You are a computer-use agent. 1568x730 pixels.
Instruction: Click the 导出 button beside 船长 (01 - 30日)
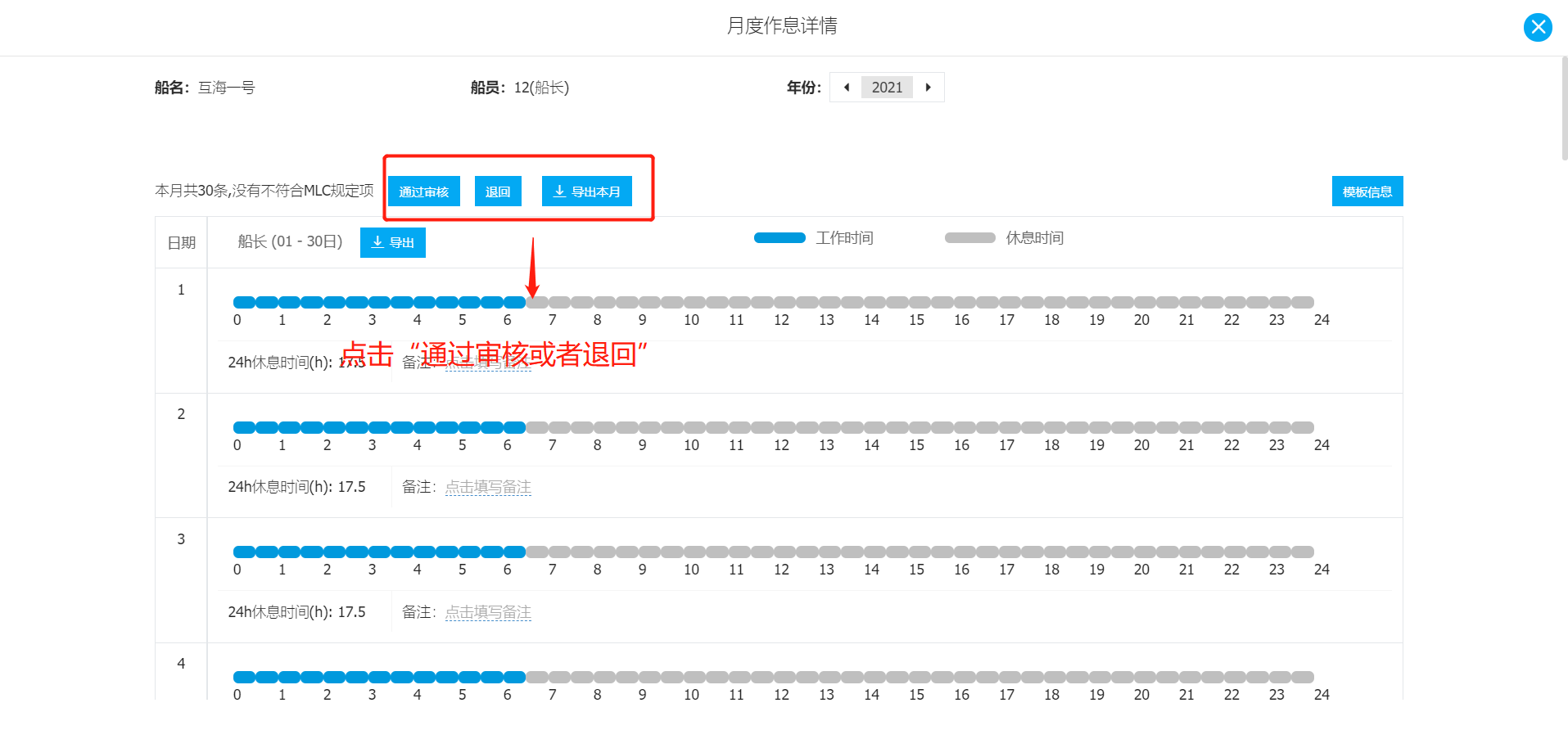[393, 242]
